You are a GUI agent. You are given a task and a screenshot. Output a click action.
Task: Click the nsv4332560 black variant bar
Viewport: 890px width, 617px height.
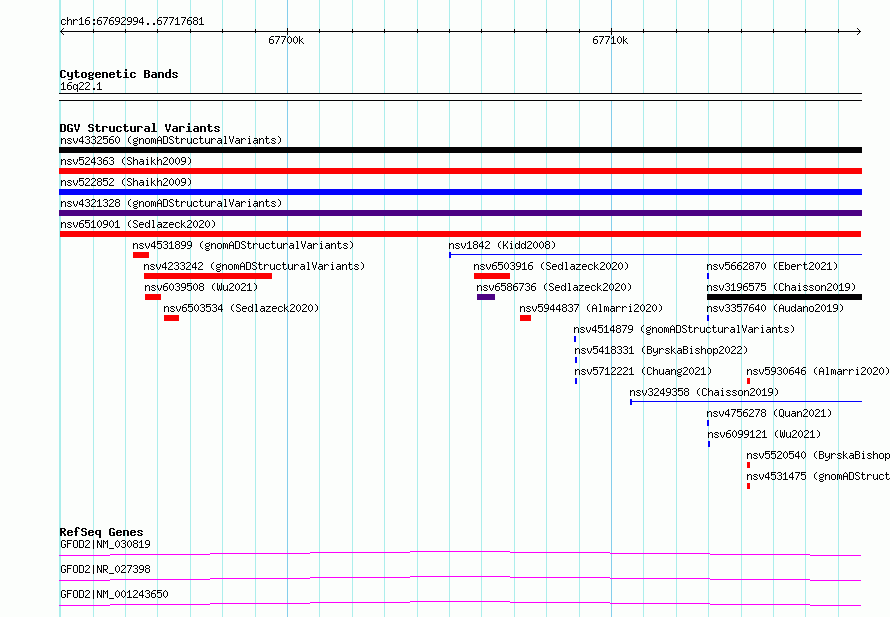pyautogui.click(x=460, y=150)
